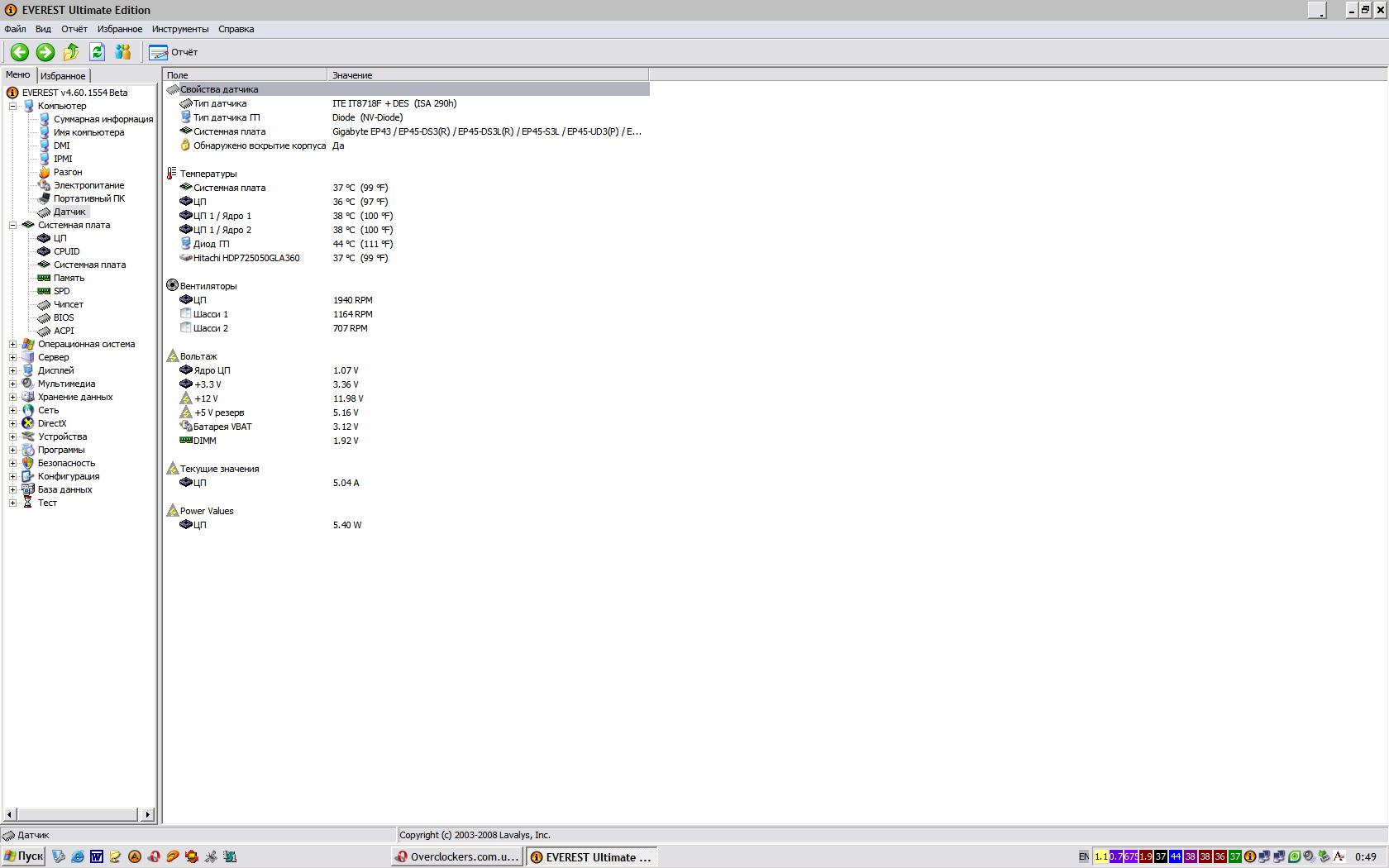Image resolution: width=1389 pixels, height=868 pixels.
Task: Open Электропитание in the tree
Action: click(x=88, y=185)
